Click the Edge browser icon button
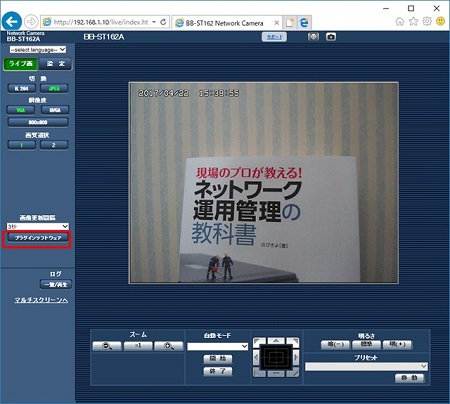This screenshot has width=450, height=404. pos(304,23)
